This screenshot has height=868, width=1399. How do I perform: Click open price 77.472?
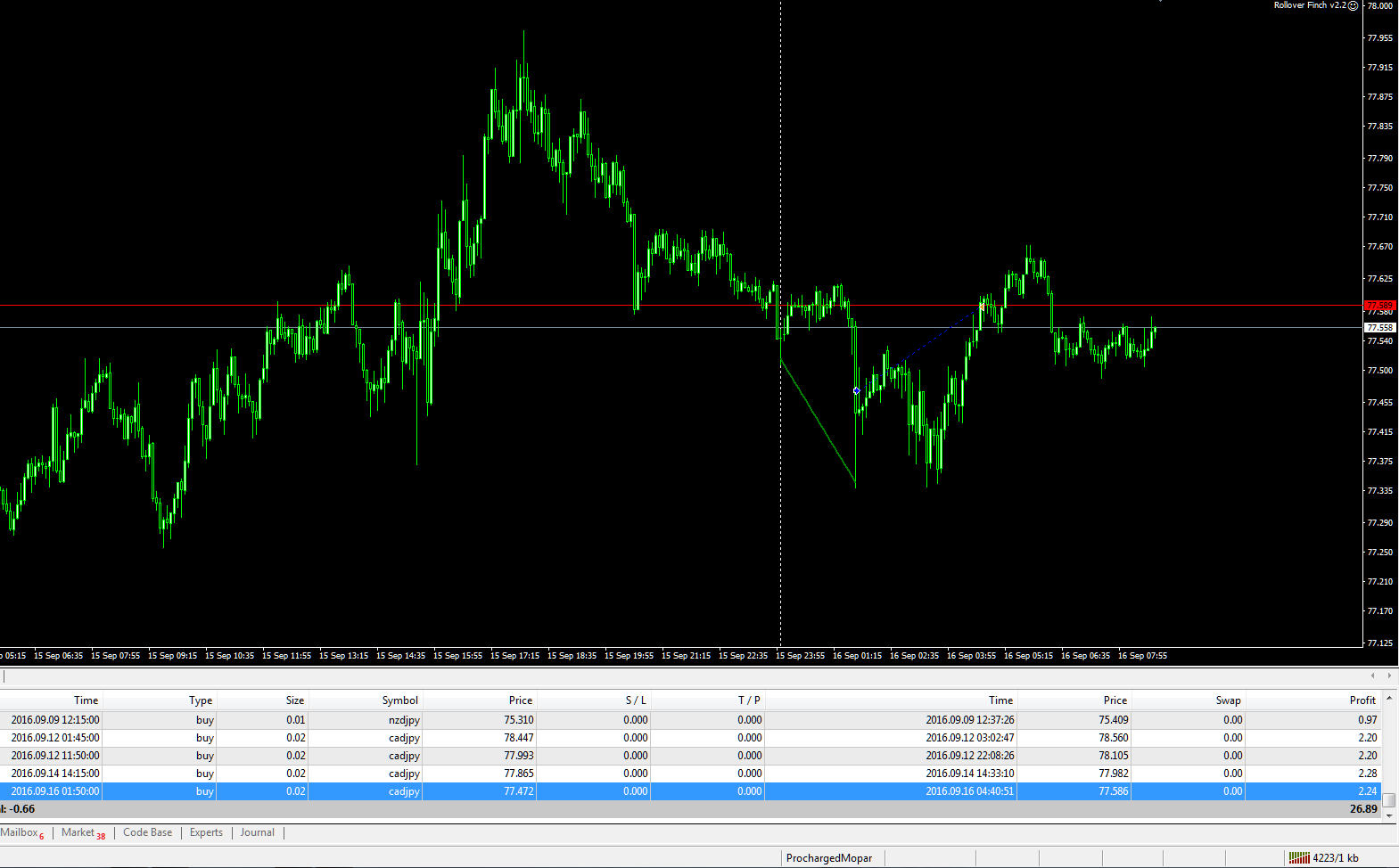pos(519,791)
